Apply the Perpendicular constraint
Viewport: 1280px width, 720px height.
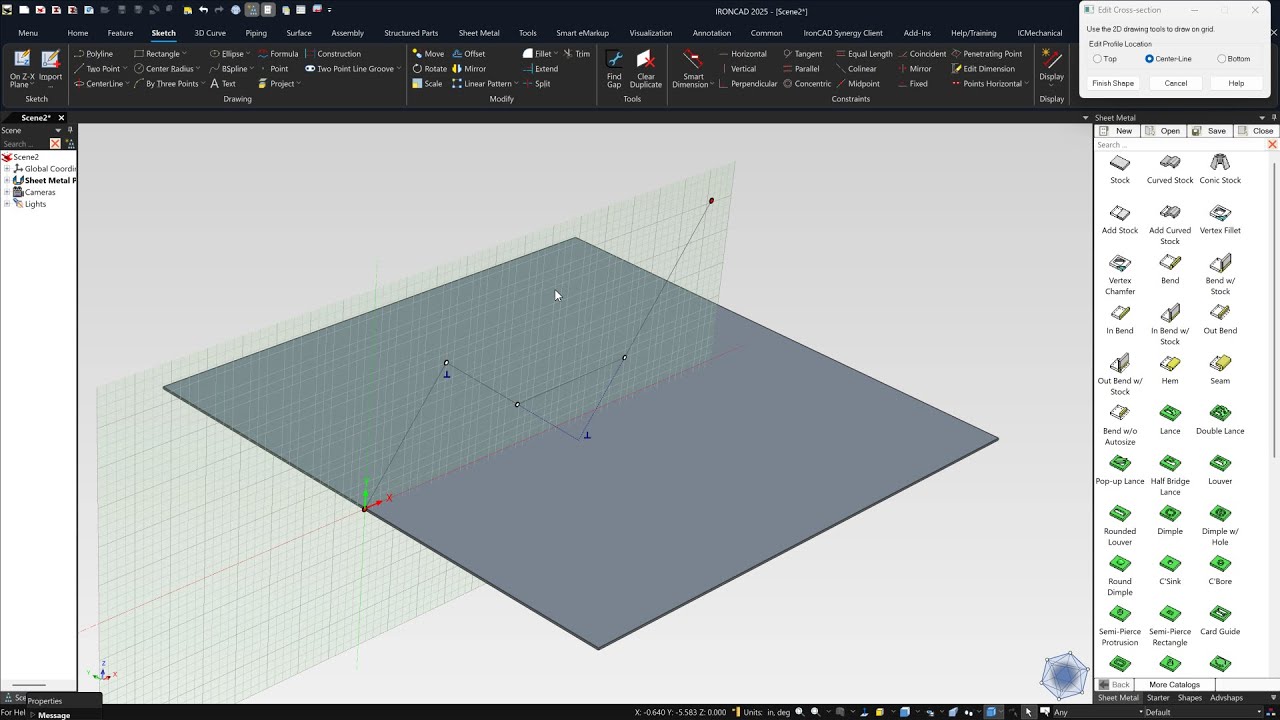747,84
